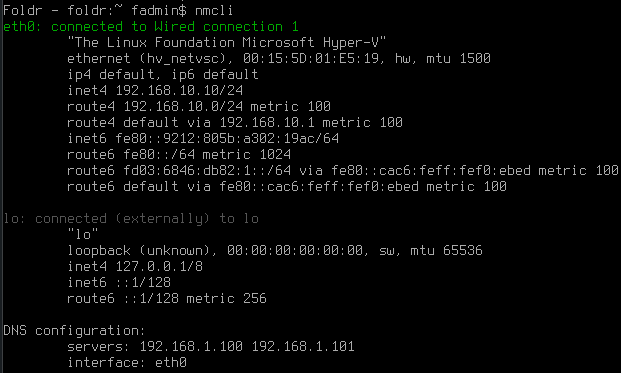The width and height of the screenshot is (621, 373).
Task: Click the DNS server 192.168.1.101
Action: point(303,347)
